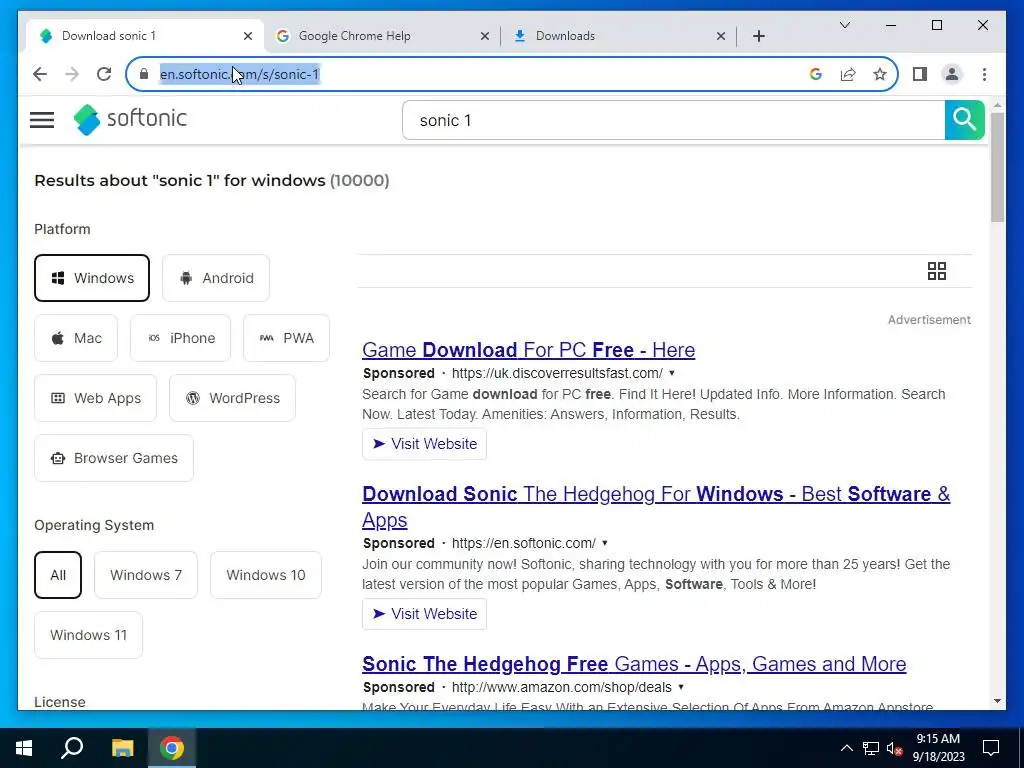Image resolution: width=1024 pixels, height=768 pixels.
Task: Open File Explorer from taskbar
Action: (122, 748)
